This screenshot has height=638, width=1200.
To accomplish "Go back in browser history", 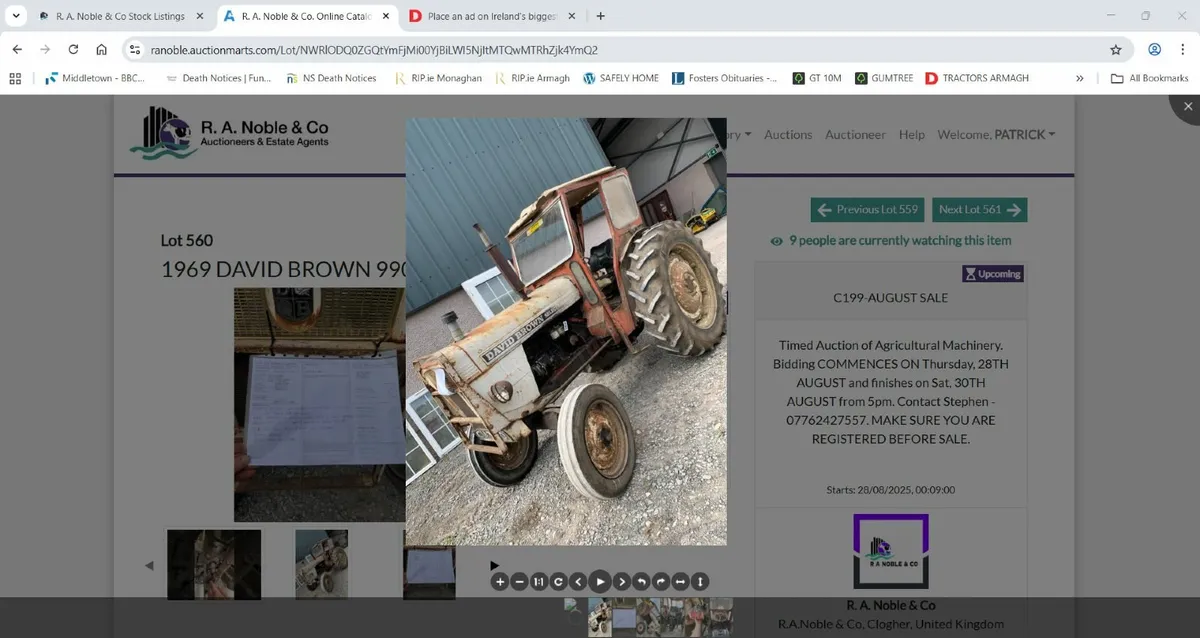I will coord(17,49).
